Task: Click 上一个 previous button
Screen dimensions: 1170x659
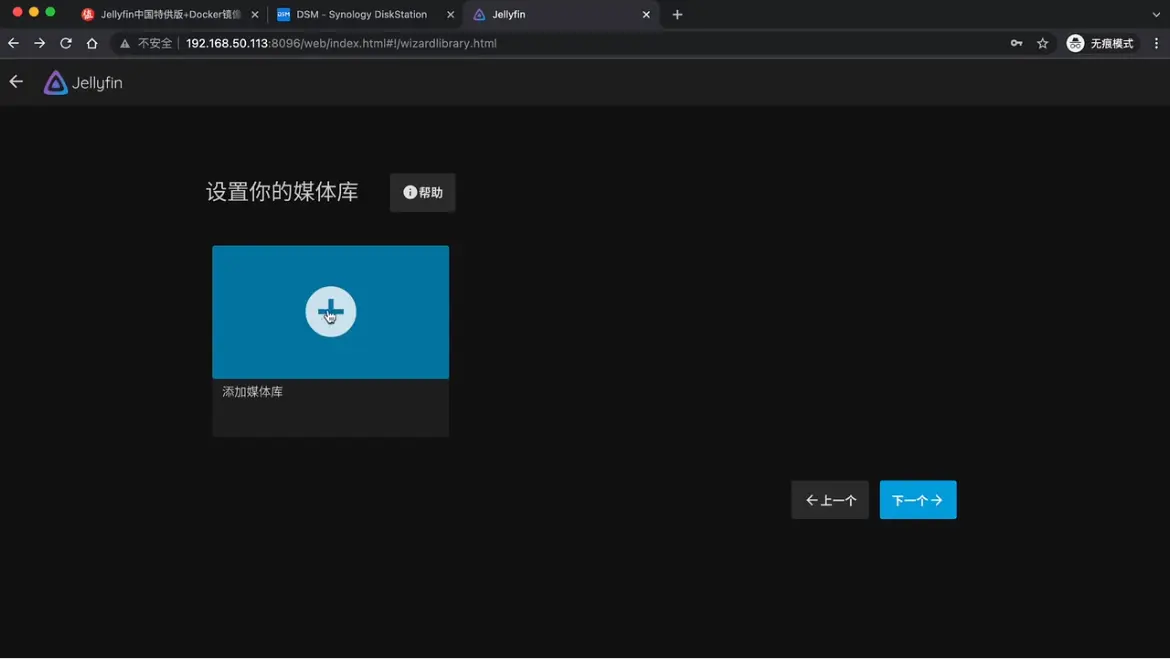Action: click(x=830, y=500)
